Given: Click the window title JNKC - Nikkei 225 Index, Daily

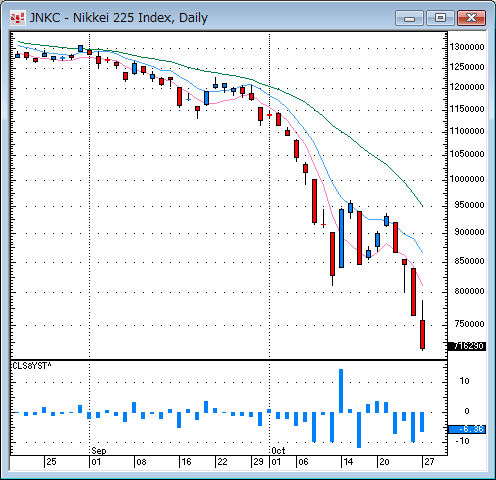Looking at the screenshot, I should [119, 18].
